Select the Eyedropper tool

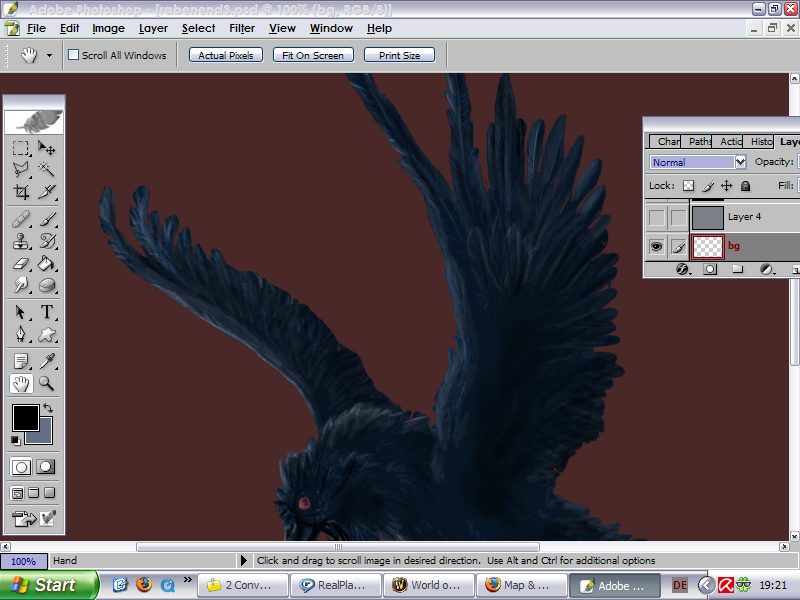coord(47,361)
